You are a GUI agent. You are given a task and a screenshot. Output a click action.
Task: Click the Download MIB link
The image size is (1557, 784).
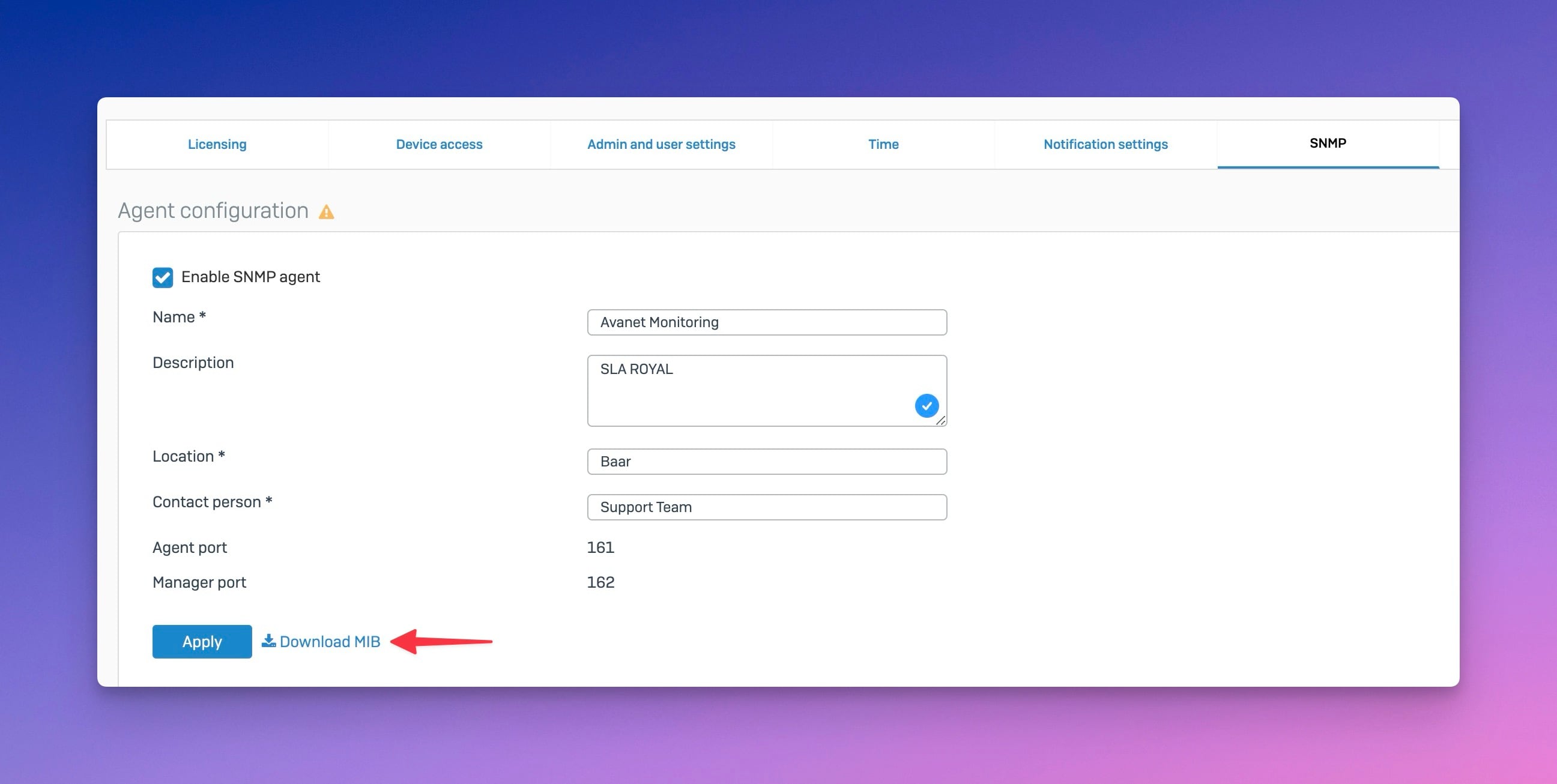point(330,641)
